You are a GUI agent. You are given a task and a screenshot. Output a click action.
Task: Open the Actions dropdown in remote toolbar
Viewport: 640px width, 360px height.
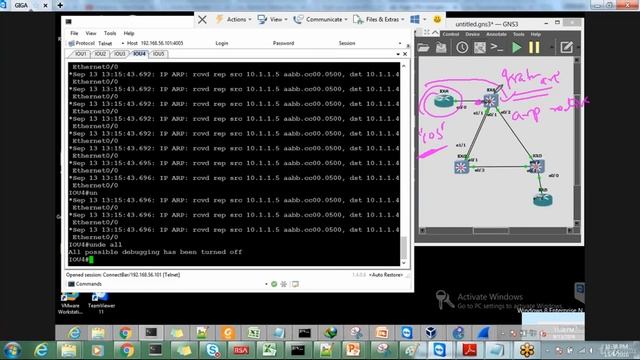tap(233, 19)
